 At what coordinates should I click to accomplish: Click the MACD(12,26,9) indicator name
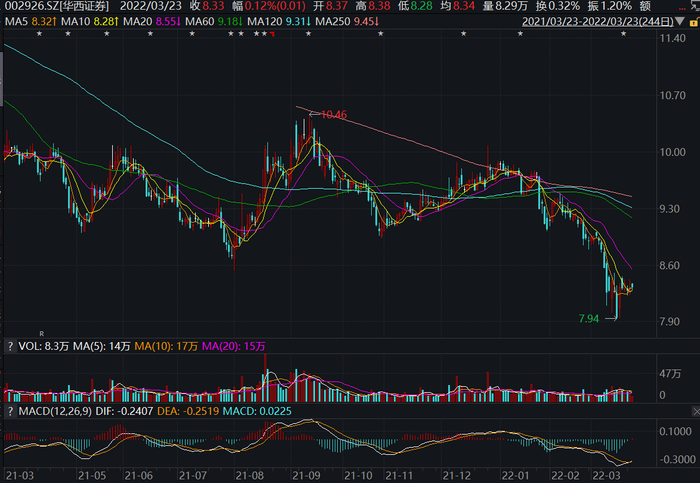point(55,411)
